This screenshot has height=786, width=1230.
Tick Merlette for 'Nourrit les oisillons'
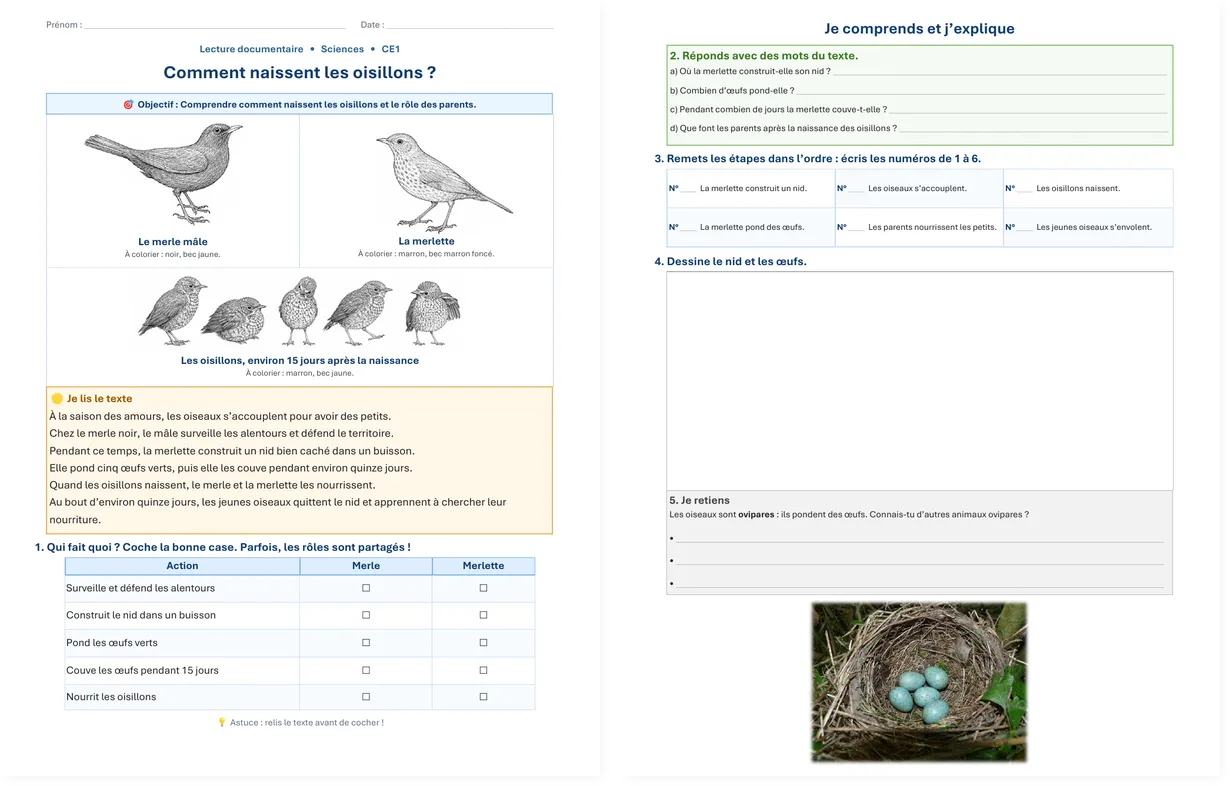[x=483, y=696]
